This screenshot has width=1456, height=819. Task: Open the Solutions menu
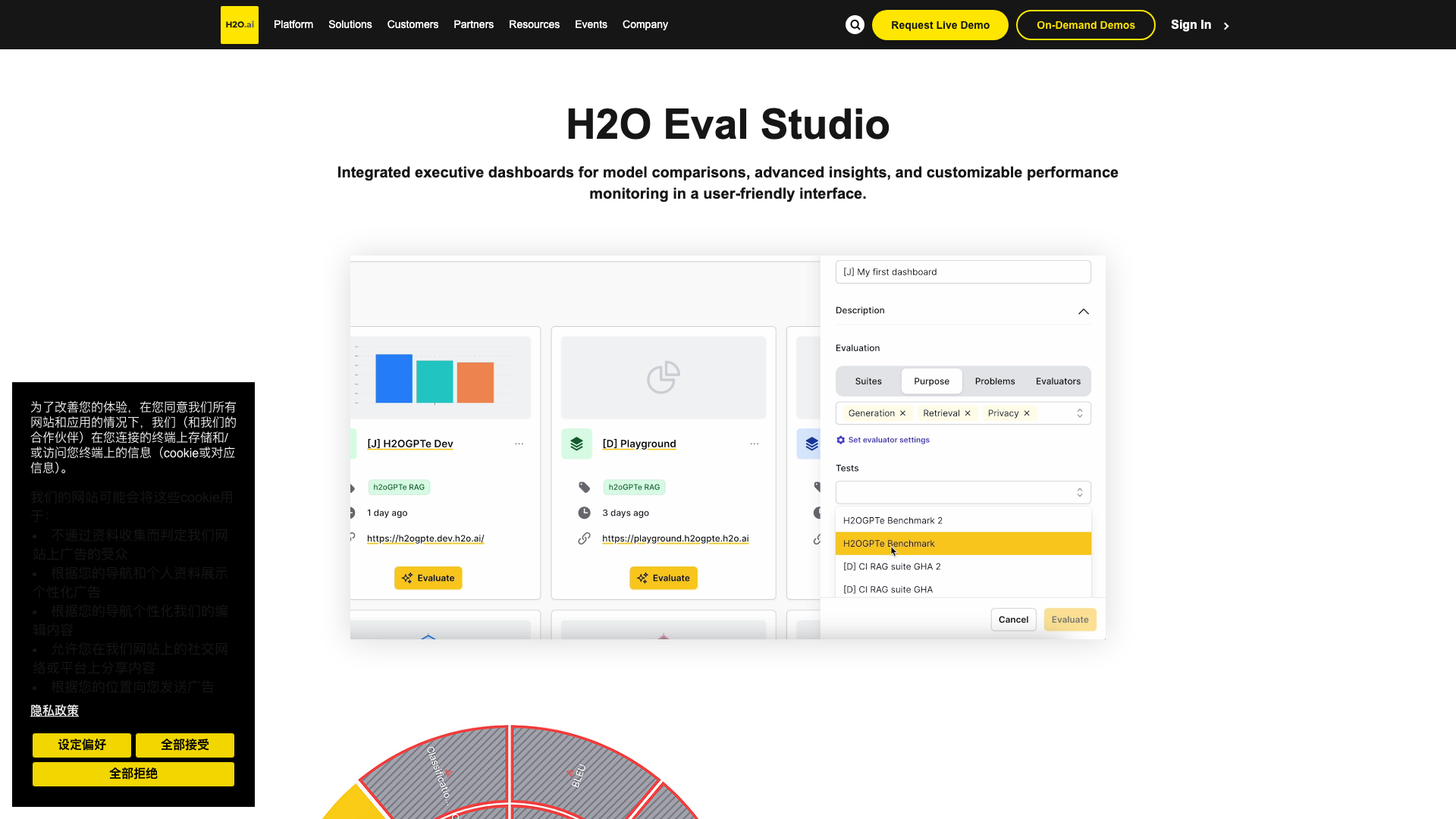coord(350,24)
